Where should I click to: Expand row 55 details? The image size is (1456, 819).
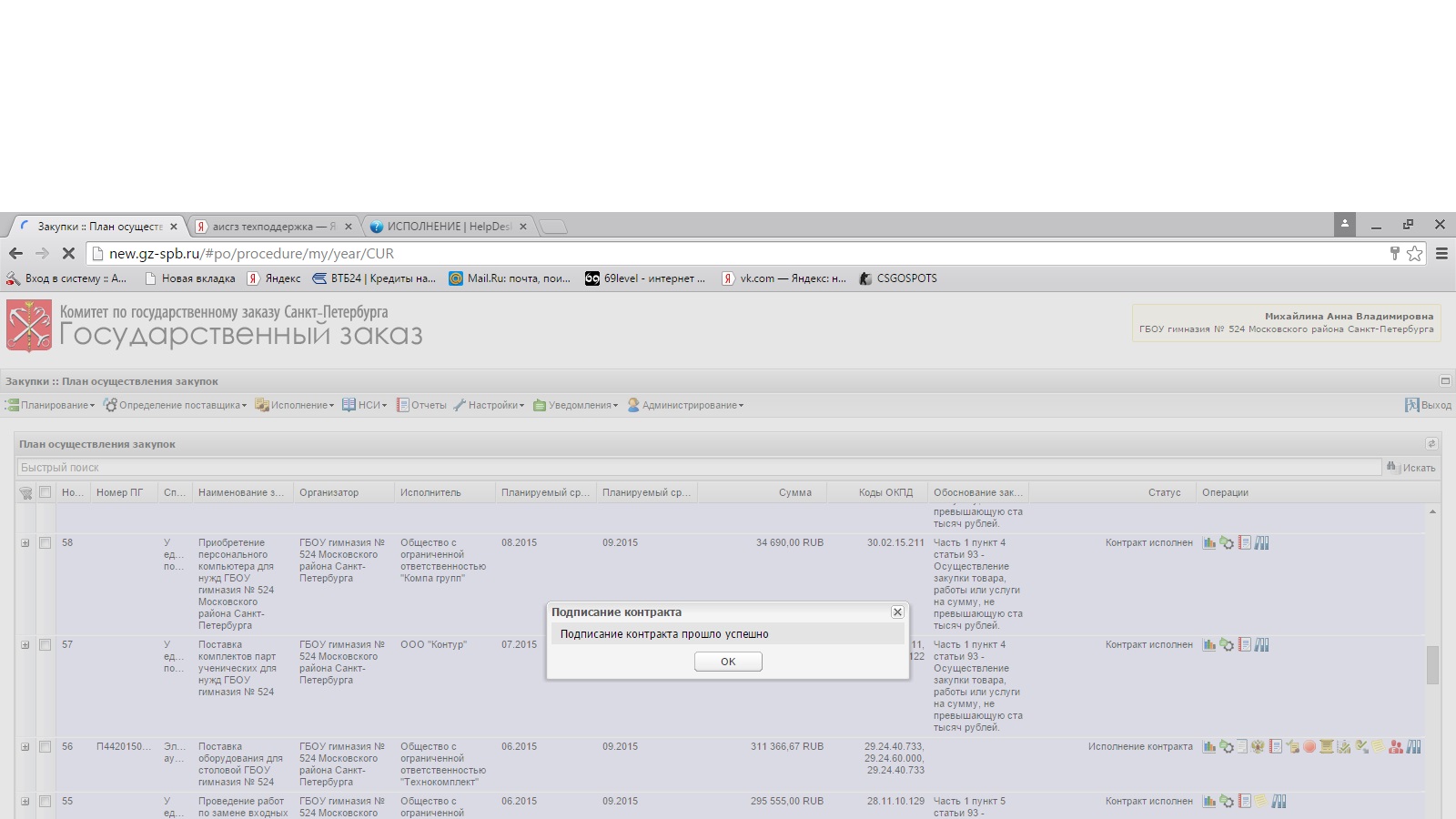(25, 802)
